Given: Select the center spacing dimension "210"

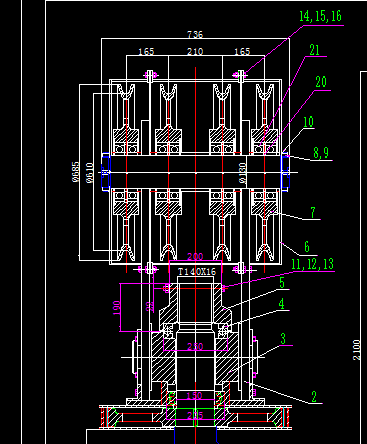Looking at the screenshot, I should pos(195,52).
